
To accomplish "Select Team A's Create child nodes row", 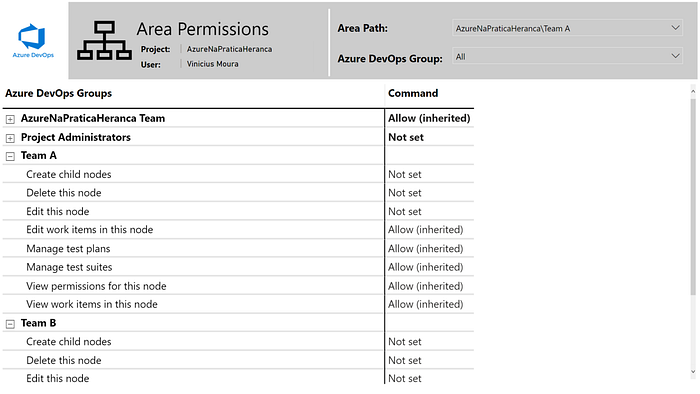I will [238, 174].
